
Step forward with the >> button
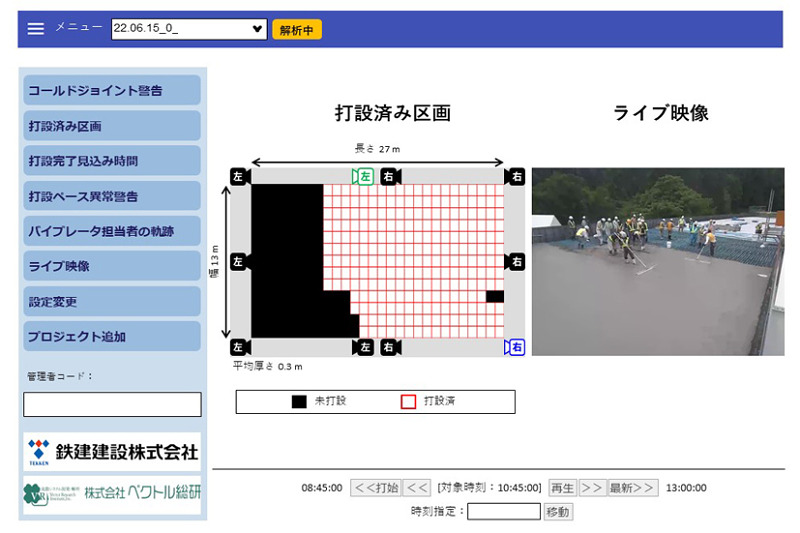592,488
